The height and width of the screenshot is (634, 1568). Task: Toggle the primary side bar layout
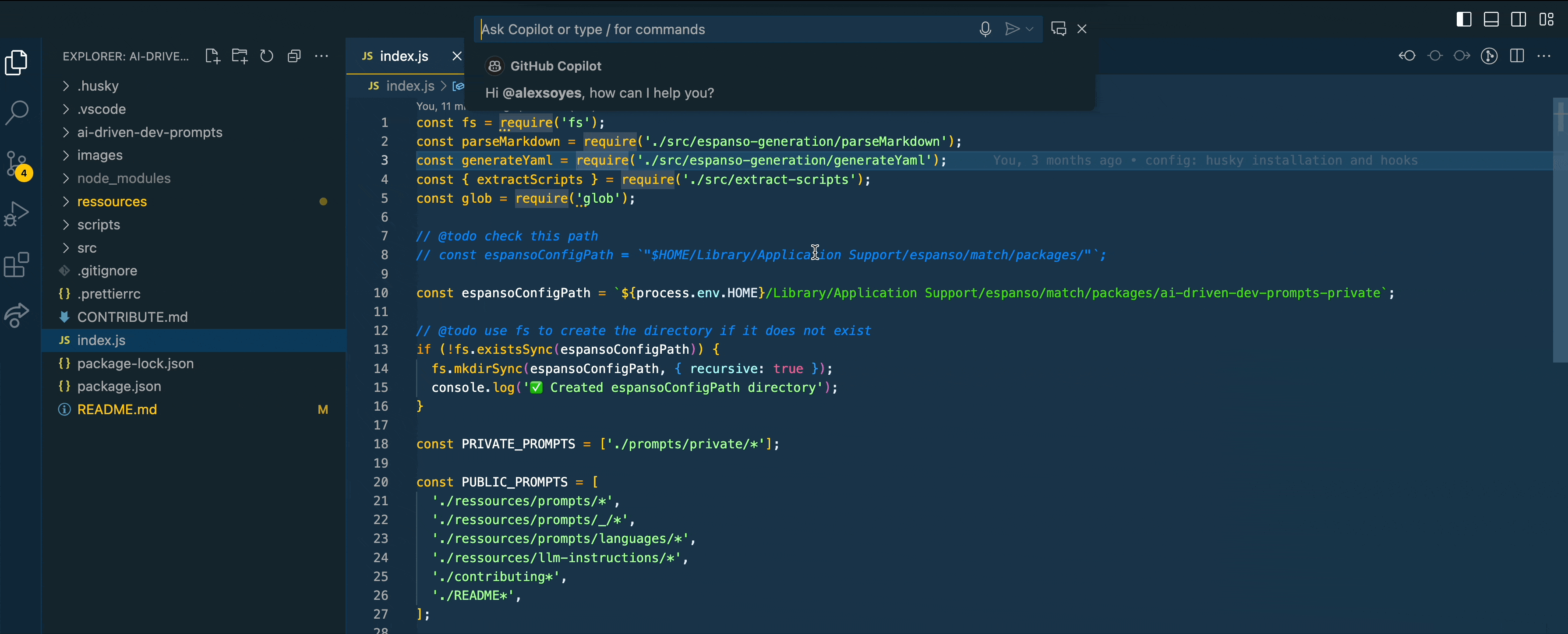pos(1464,19)
